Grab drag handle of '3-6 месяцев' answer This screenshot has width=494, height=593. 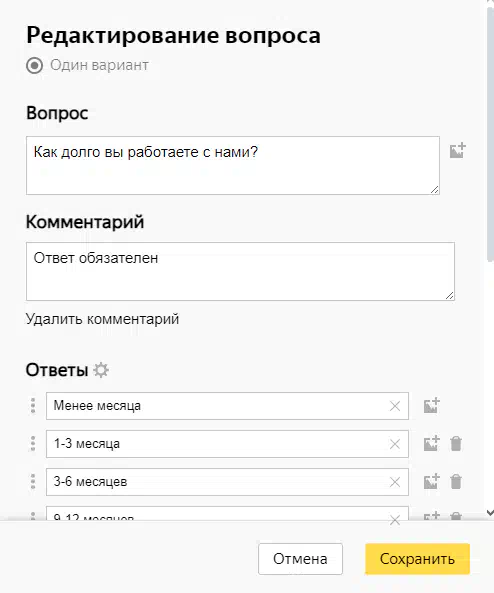click(x=33, y=482)
